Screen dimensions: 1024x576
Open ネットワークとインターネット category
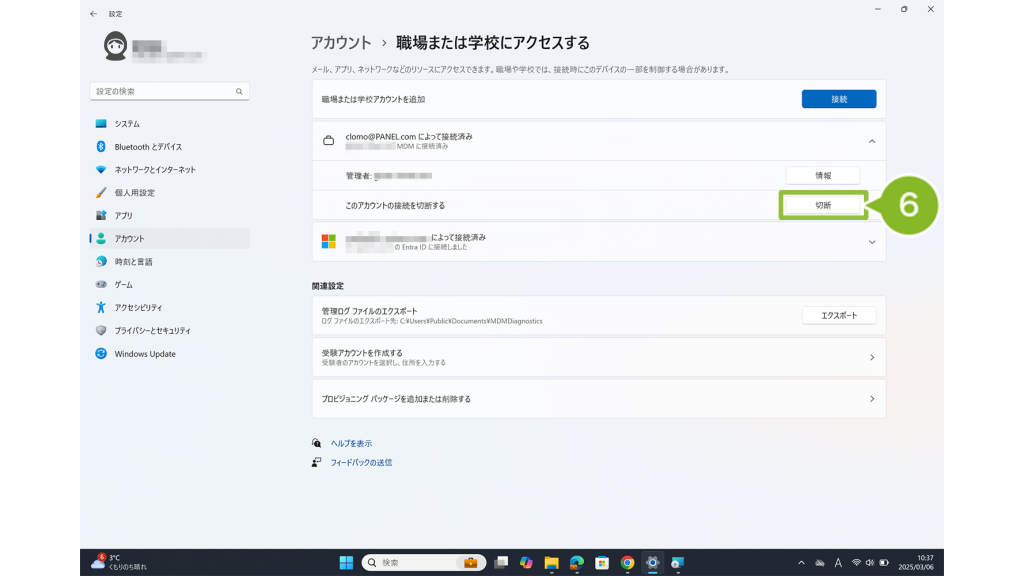click(169, 170)
